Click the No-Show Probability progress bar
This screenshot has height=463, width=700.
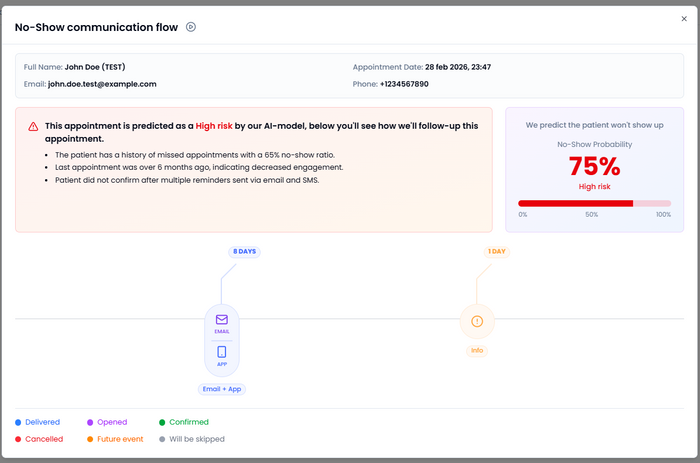point(594,203)
